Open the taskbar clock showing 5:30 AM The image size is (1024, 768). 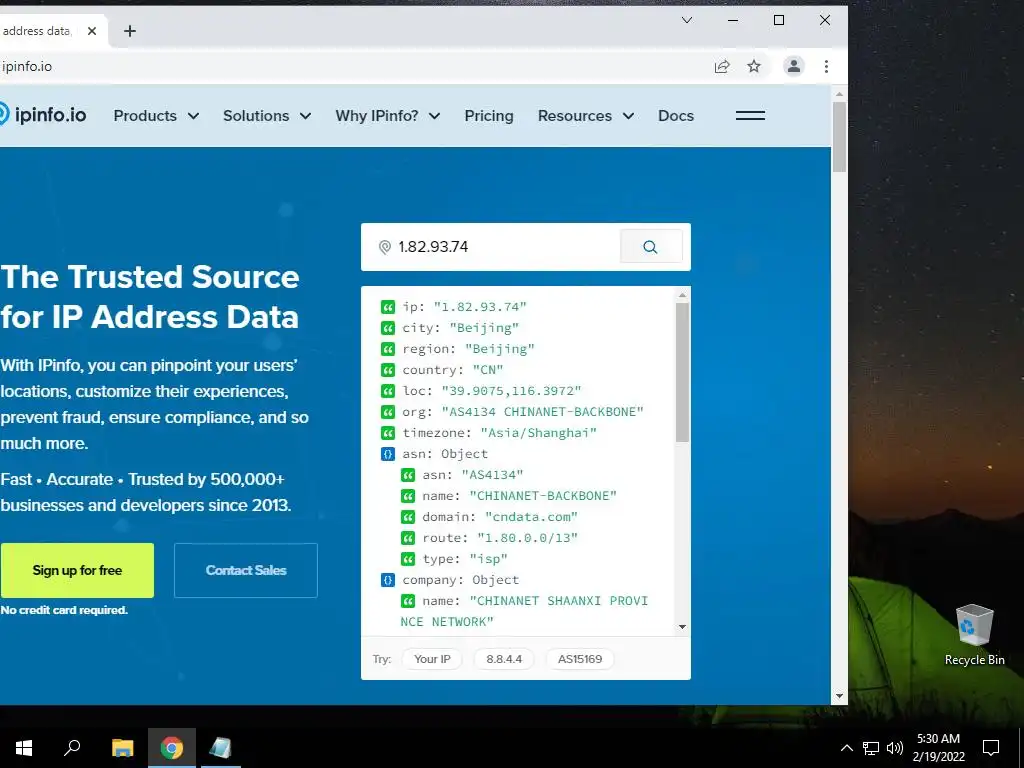tap(938, 748)
